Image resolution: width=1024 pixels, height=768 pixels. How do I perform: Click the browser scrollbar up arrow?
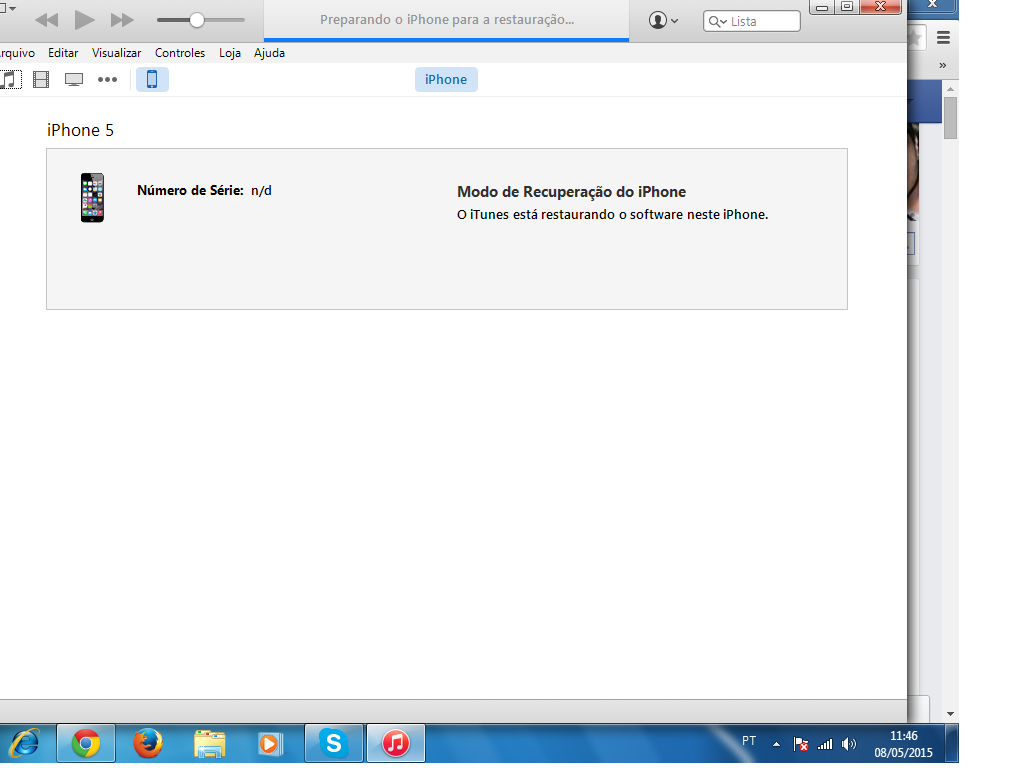(950, 89)
